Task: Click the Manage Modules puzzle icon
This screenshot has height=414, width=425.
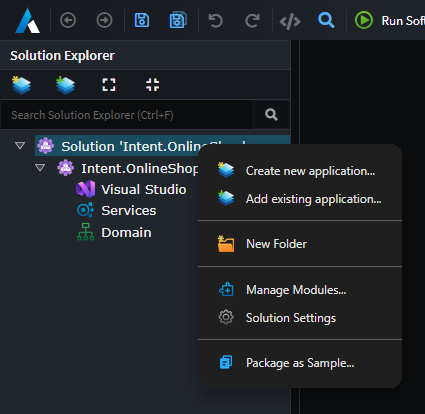Action: click(x=226, y=289)
